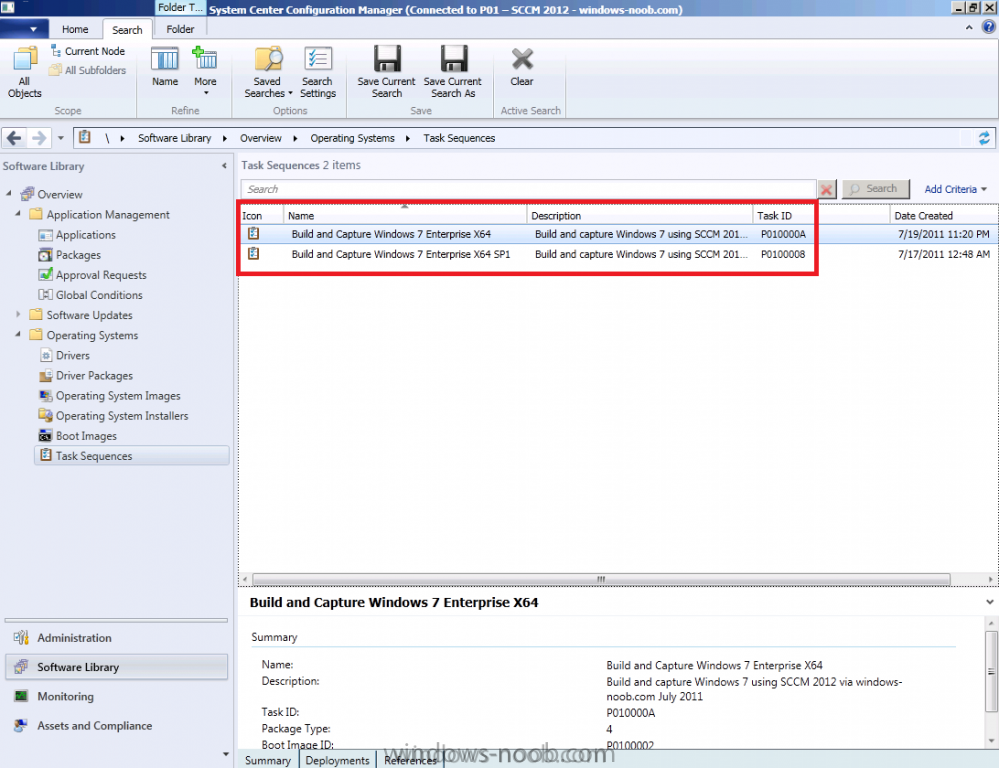The height and width of the screenshot is (768, 999).
Task: Open the navigation history dropdown arrow
Action: tap(61, 138)
